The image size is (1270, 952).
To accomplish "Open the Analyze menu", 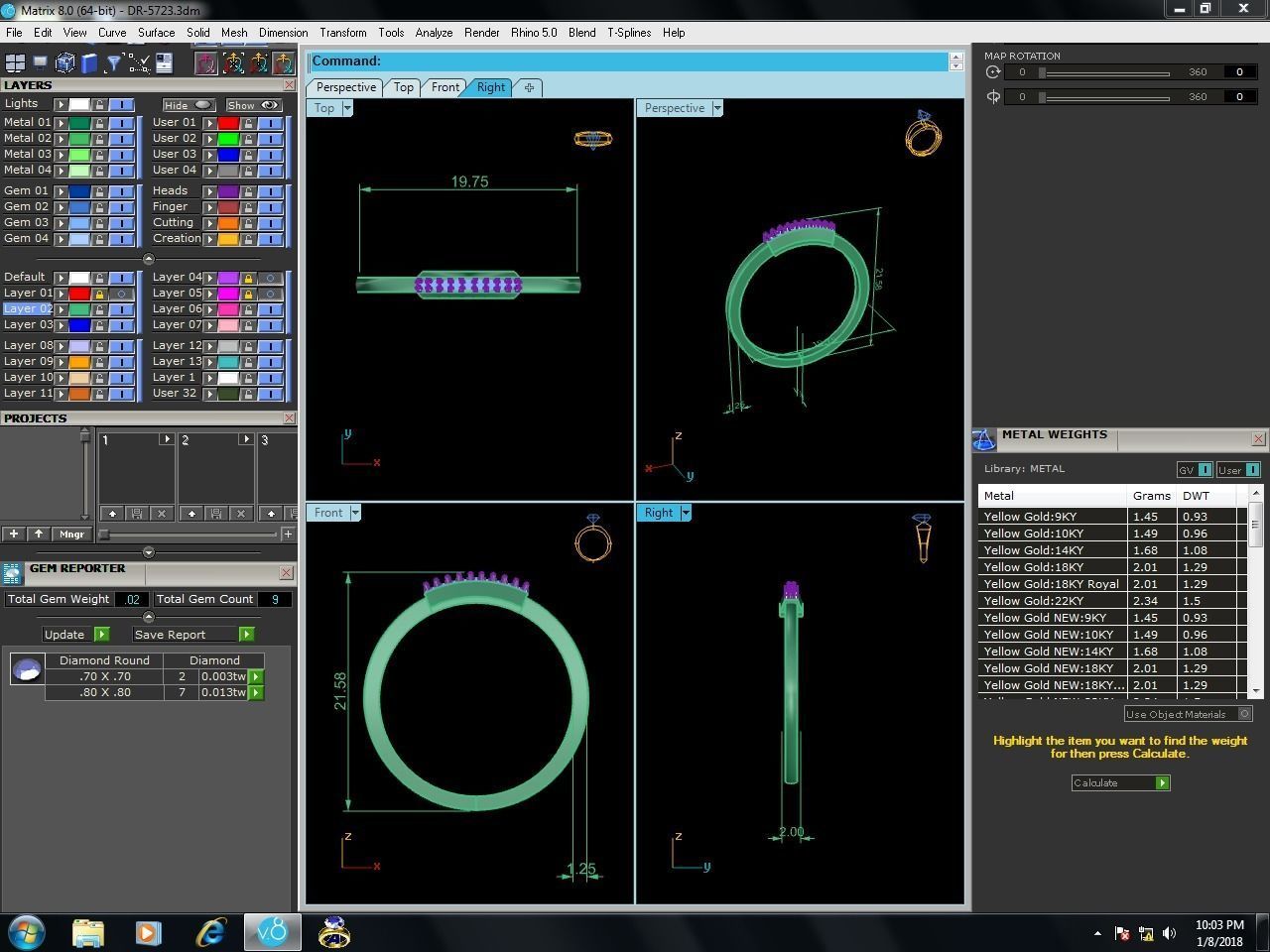I will [x=434, y=33].
